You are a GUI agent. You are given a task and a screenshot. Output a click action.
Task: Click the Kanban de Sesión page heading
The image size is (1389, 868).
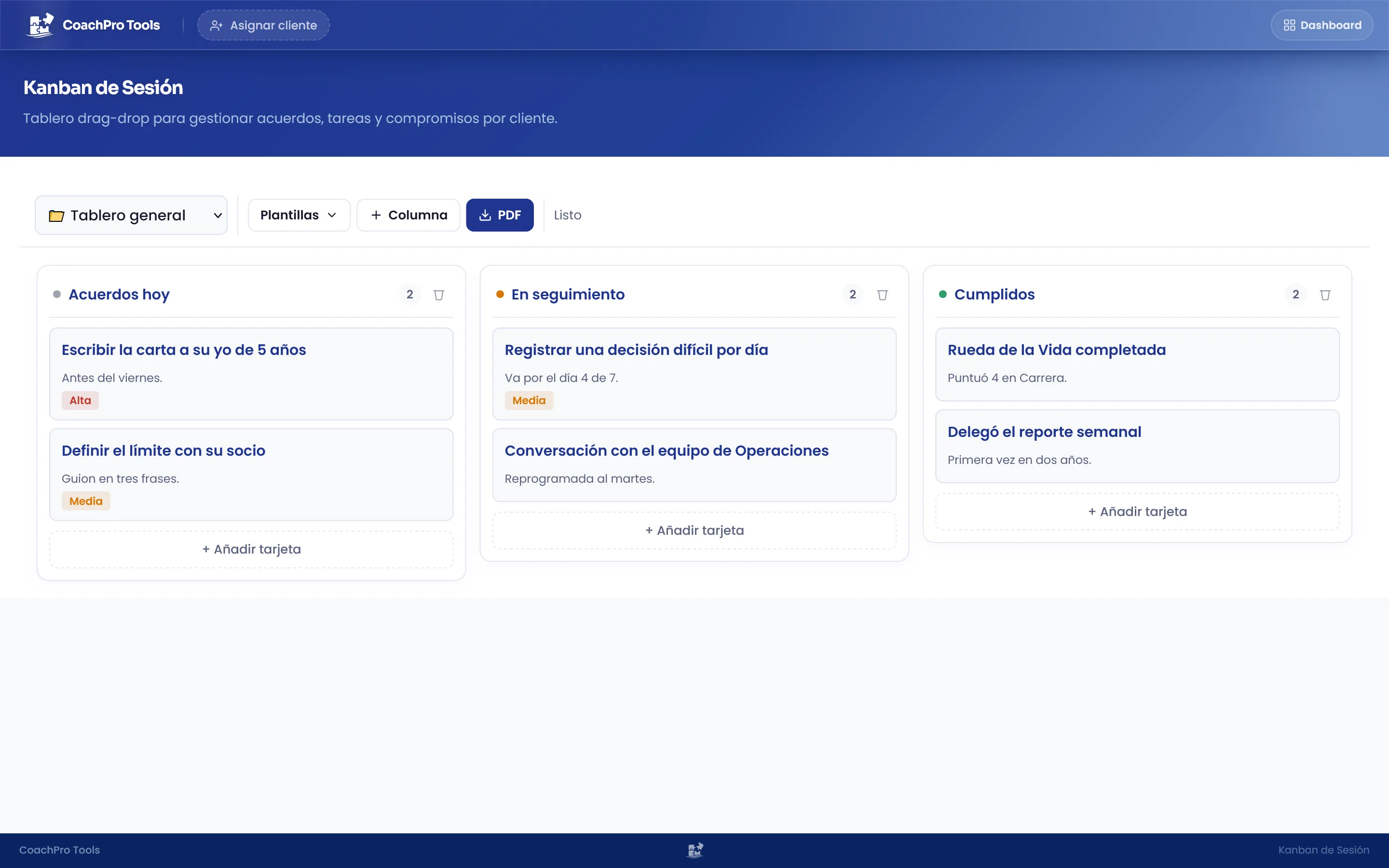pyautogui.click(x=103, y=87)
